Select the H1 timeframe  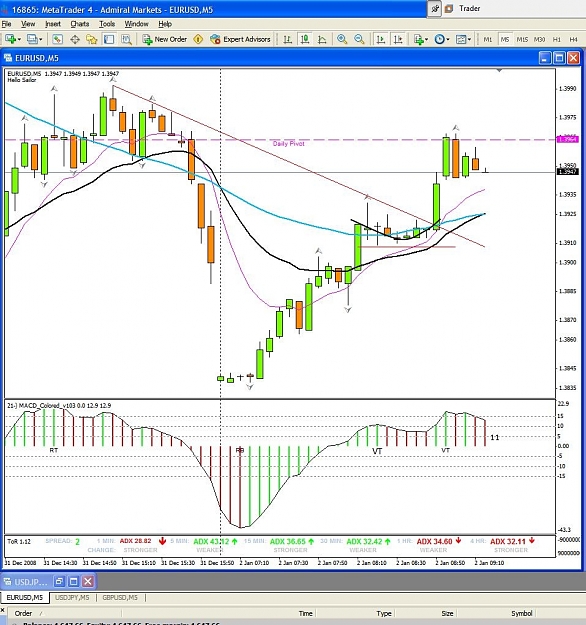[x=557, y=39]
